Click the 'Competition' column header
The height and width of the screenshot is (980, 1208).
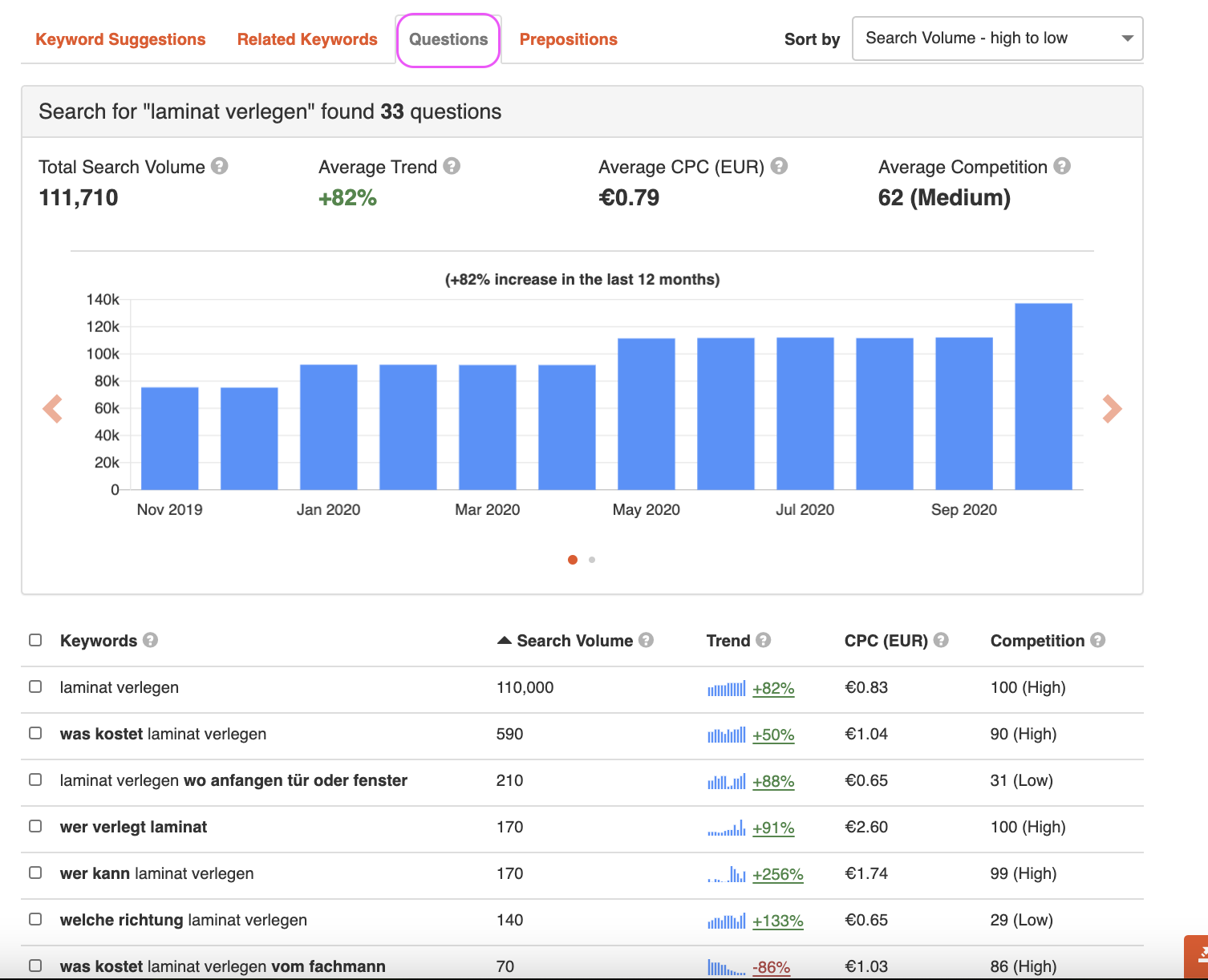coord(1037,641)
